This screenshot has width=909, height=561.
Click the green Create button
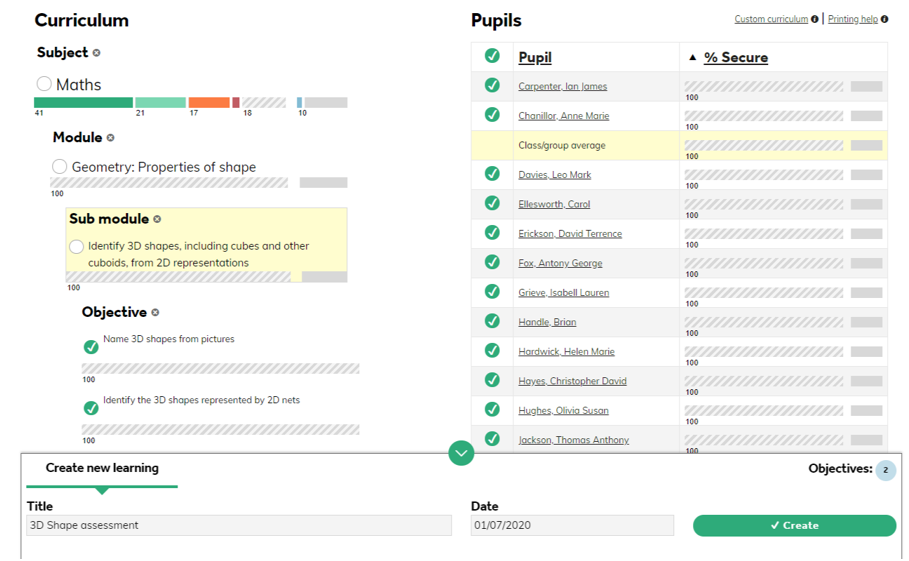[x=794, y=525]
